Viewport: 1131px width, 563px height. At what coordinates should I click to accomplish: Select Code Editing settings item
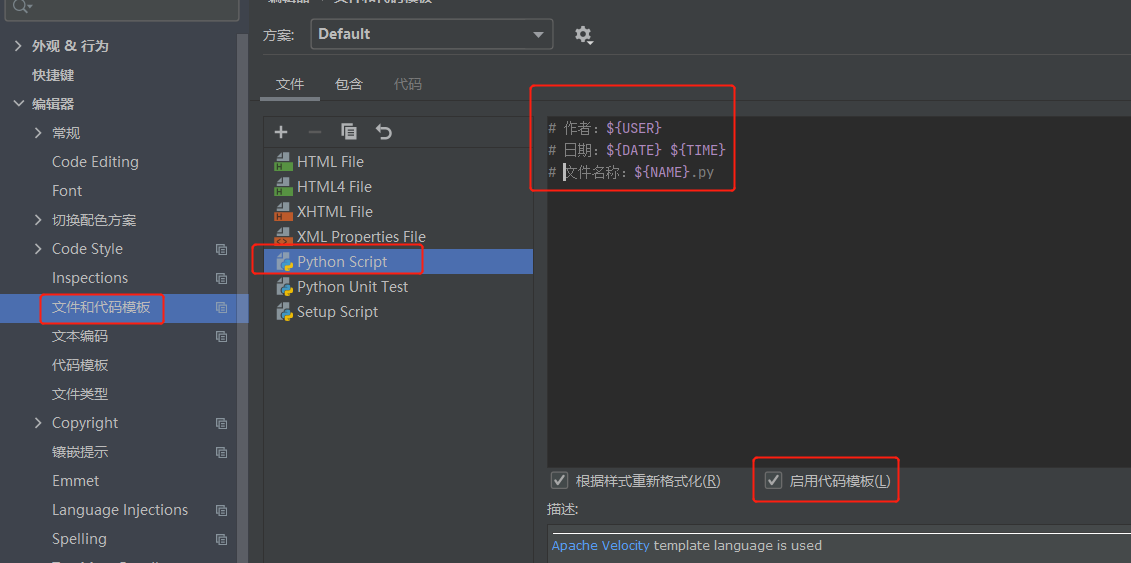click(95, 162)
